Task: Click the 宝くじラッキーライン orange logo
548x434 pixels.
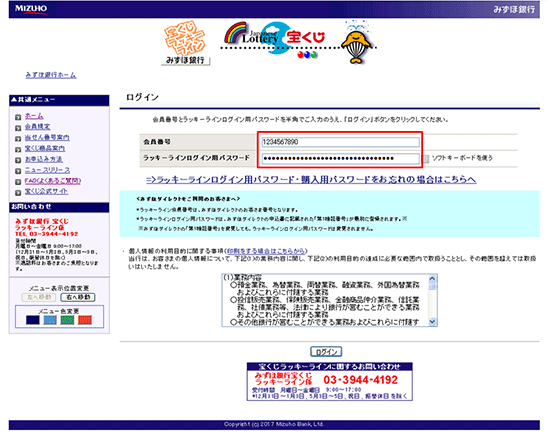Action: 185,43
